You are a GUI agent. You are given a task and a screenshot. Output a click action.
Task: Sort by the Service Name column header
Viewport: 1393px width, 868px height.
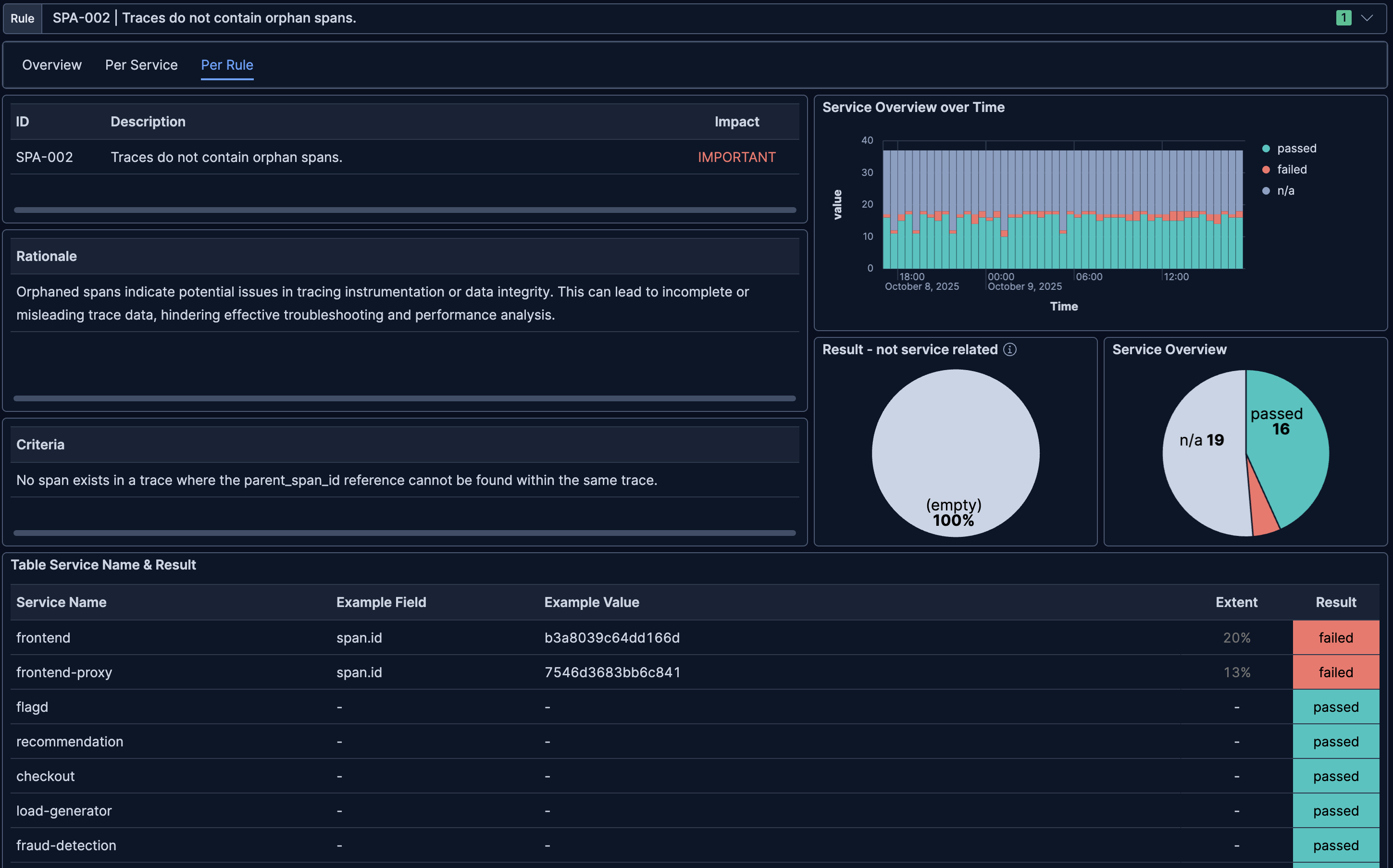click(x=62, y=602)
